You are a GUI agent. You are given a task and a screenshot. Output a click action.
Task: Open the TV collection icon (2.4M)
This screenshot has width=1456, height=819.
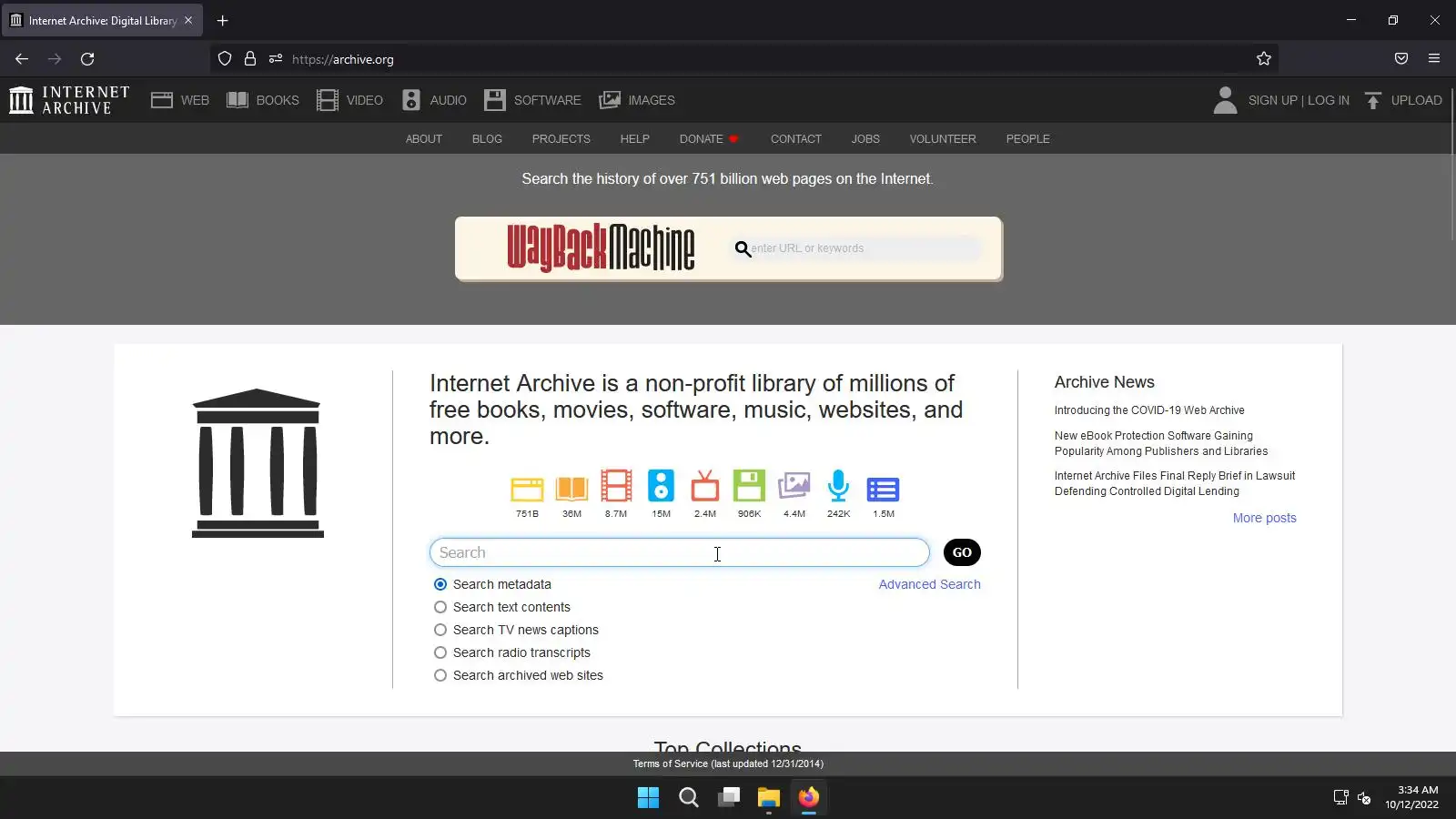705,487
